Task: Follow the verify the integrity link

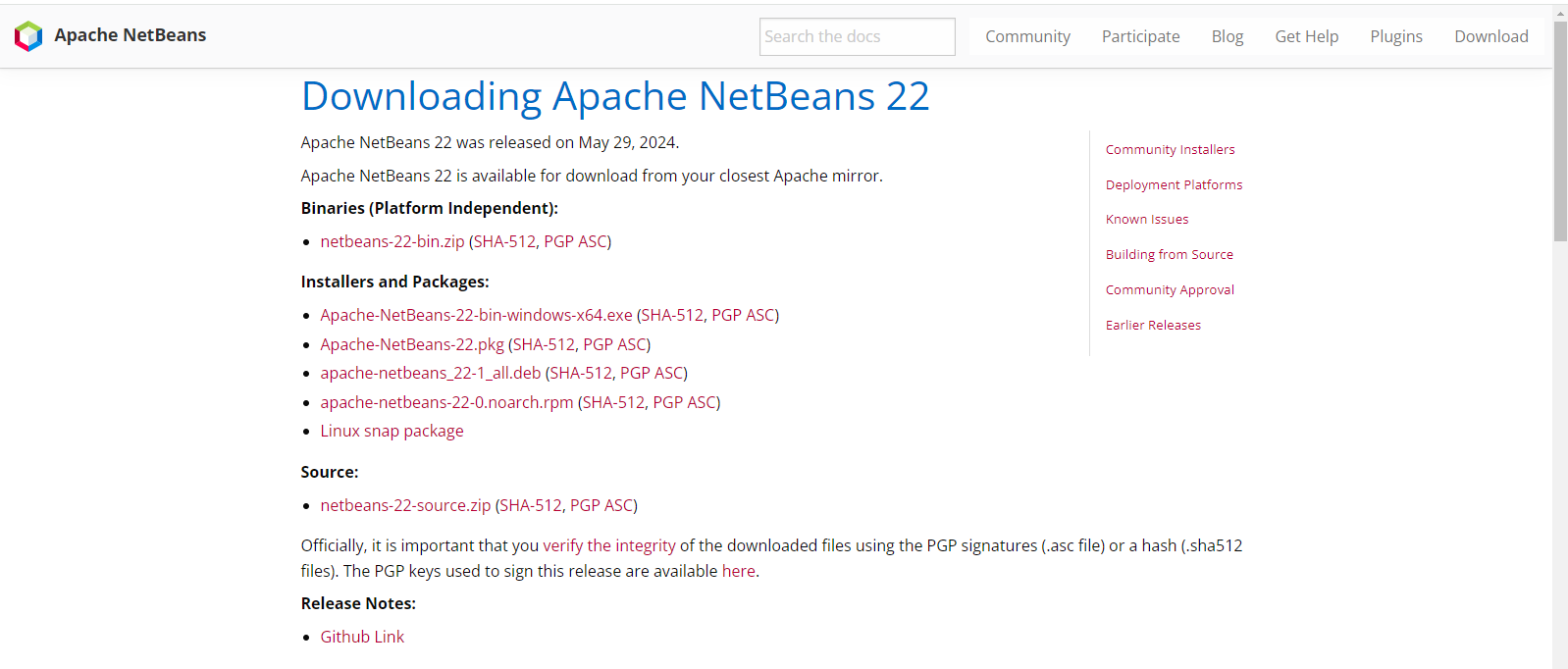Action: pyautogui.click(x=609, y=545)
